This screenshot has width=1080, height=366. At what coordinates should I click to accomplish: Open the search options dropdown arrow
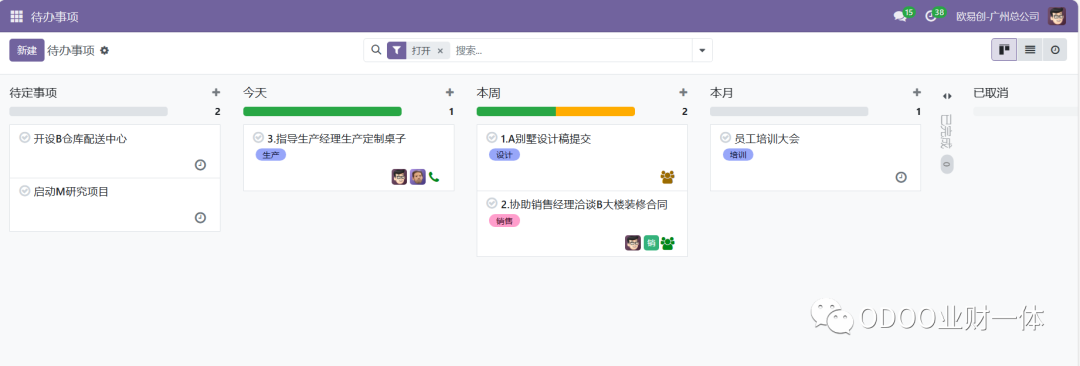[x=702, y=50]
